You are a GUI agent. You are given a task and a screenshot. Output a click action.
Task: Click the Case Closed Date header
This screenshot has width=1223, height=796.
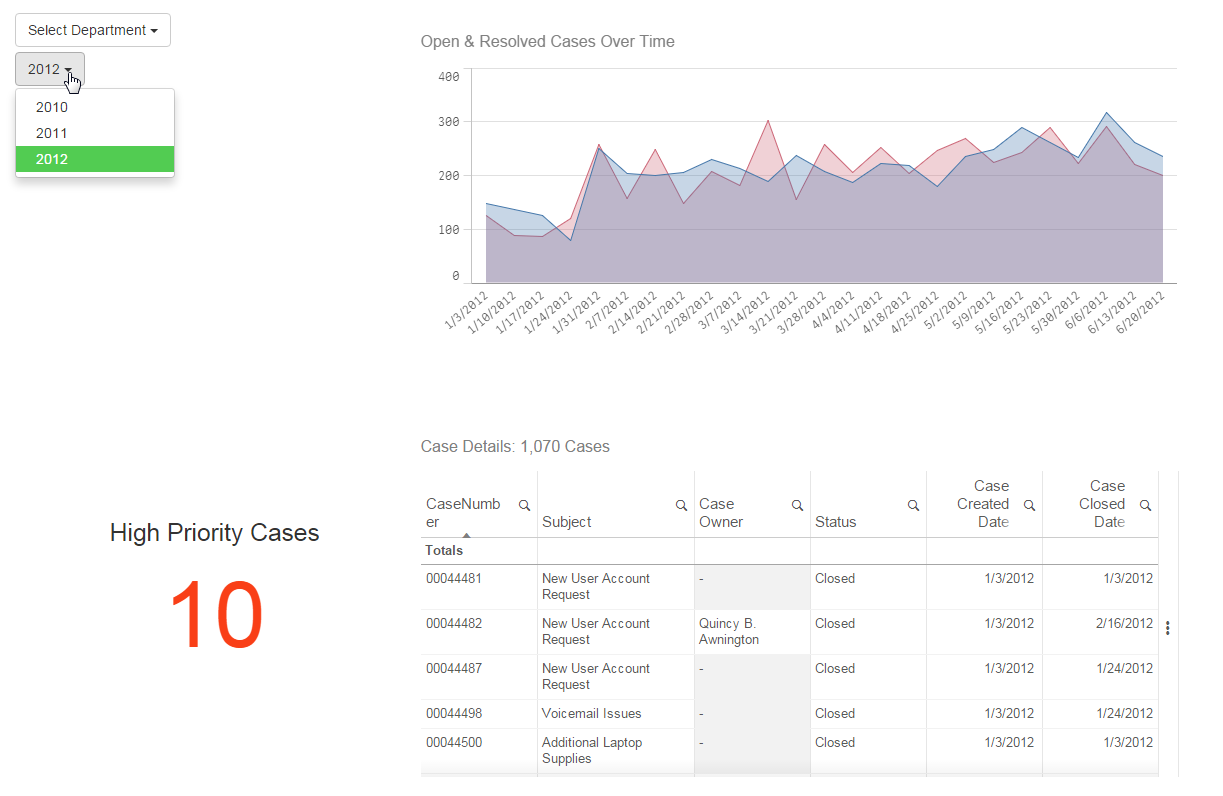coord(1101,504)
